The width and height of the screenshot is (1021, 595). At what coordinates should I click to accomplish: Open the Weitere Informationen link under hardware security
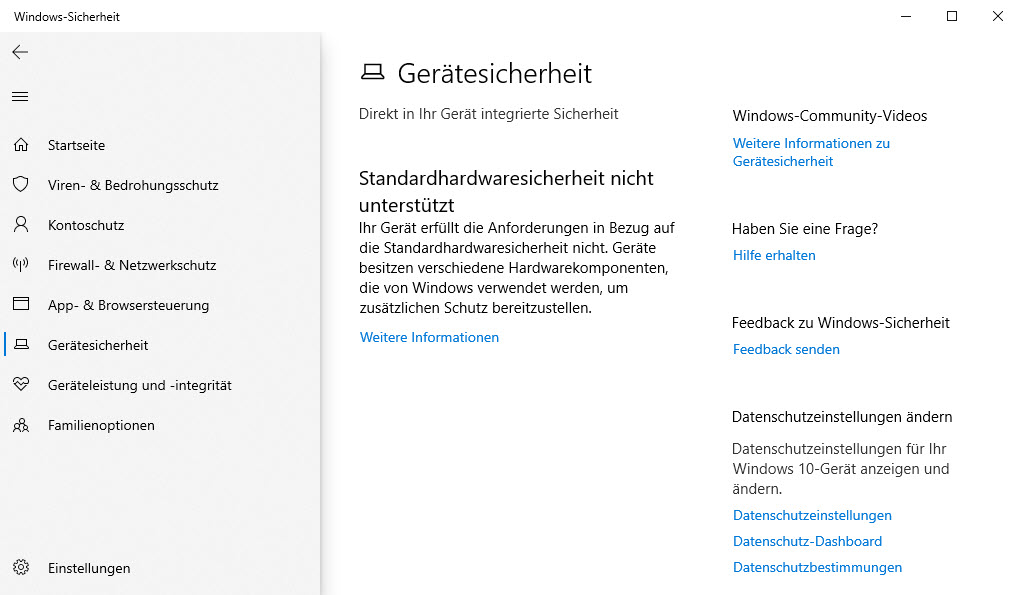[x=429, y=337]
